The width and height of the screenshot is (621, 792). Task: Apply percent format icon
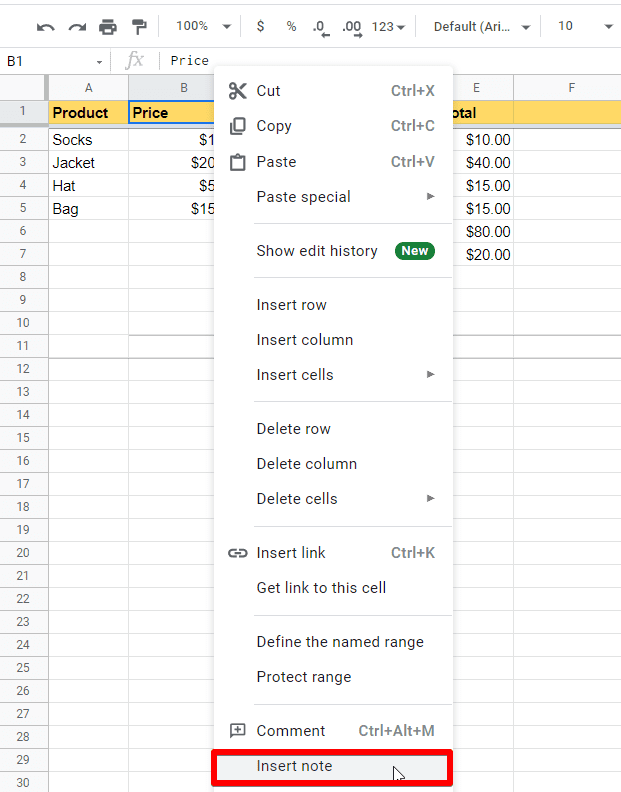(x=291, y=26)
